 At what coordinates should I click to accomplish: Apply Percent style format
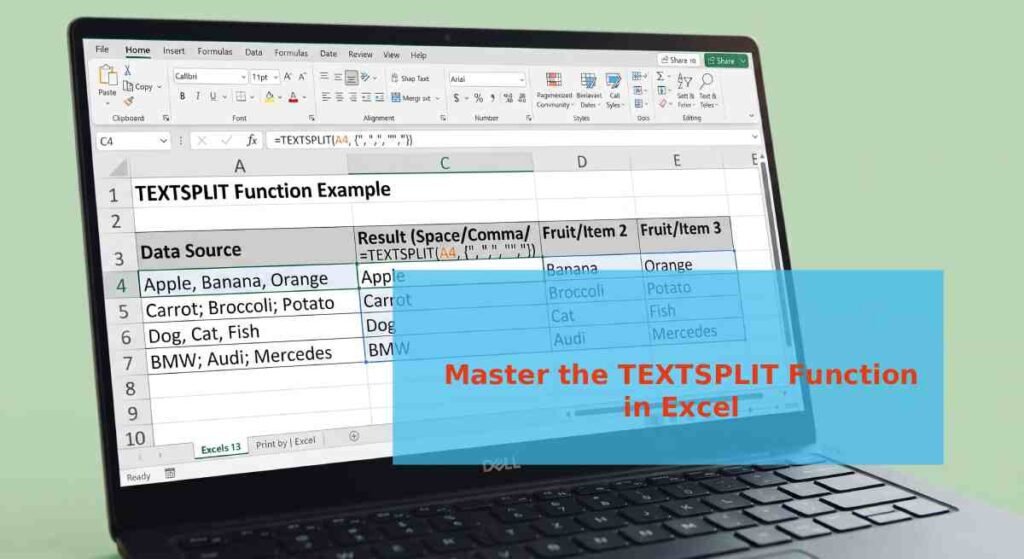478,98
